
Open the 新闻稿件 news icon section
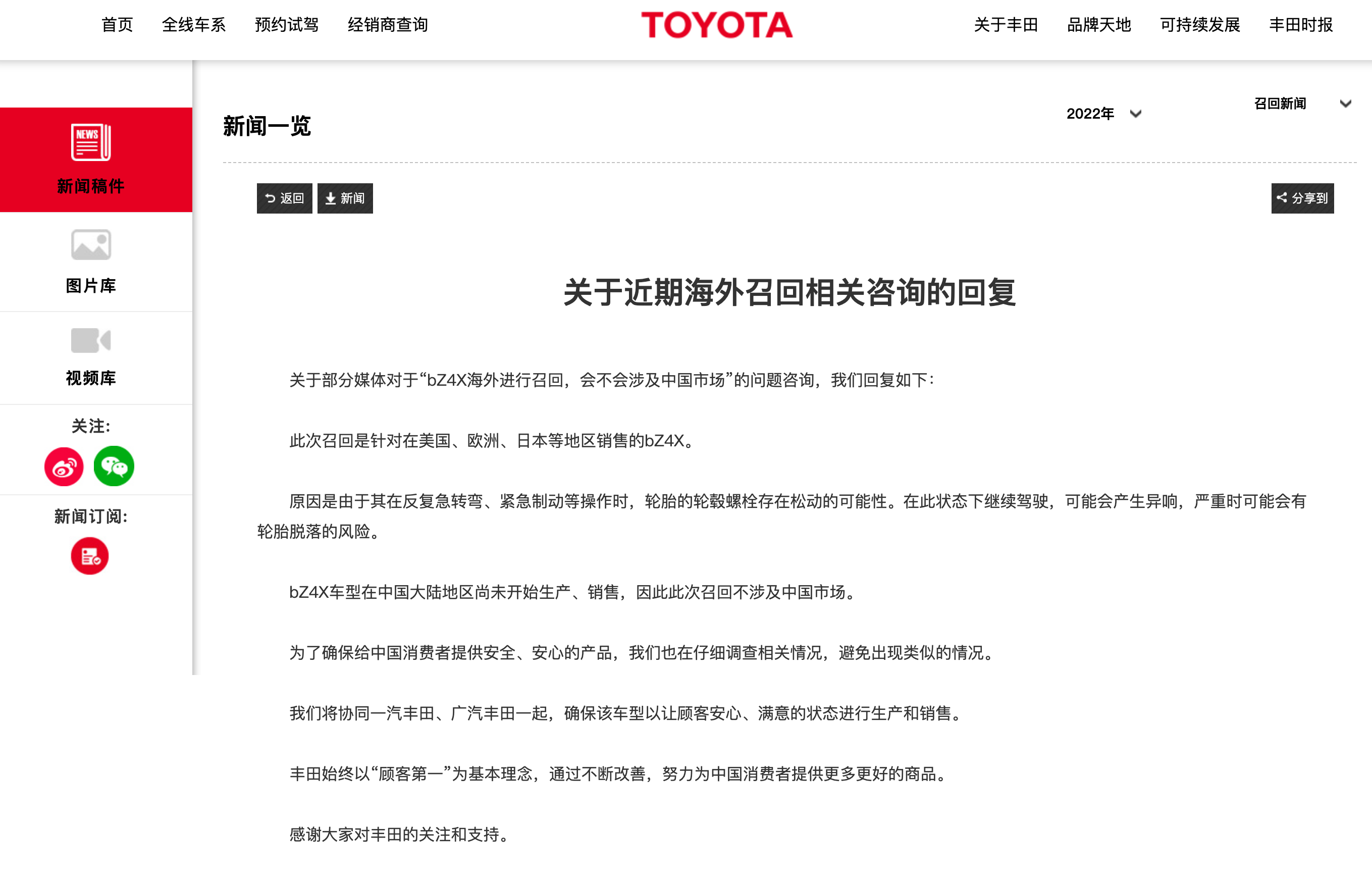91,142
